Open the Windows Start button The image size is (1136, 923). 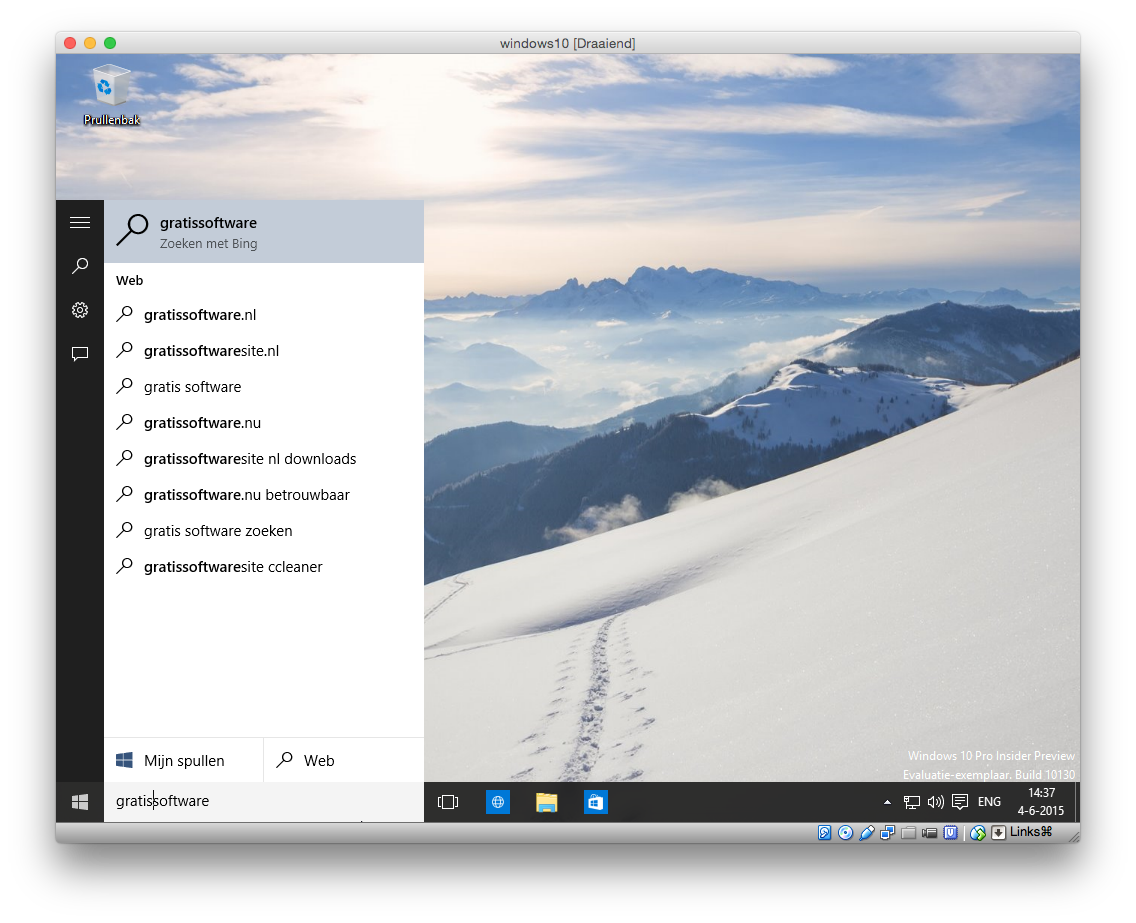80,801
